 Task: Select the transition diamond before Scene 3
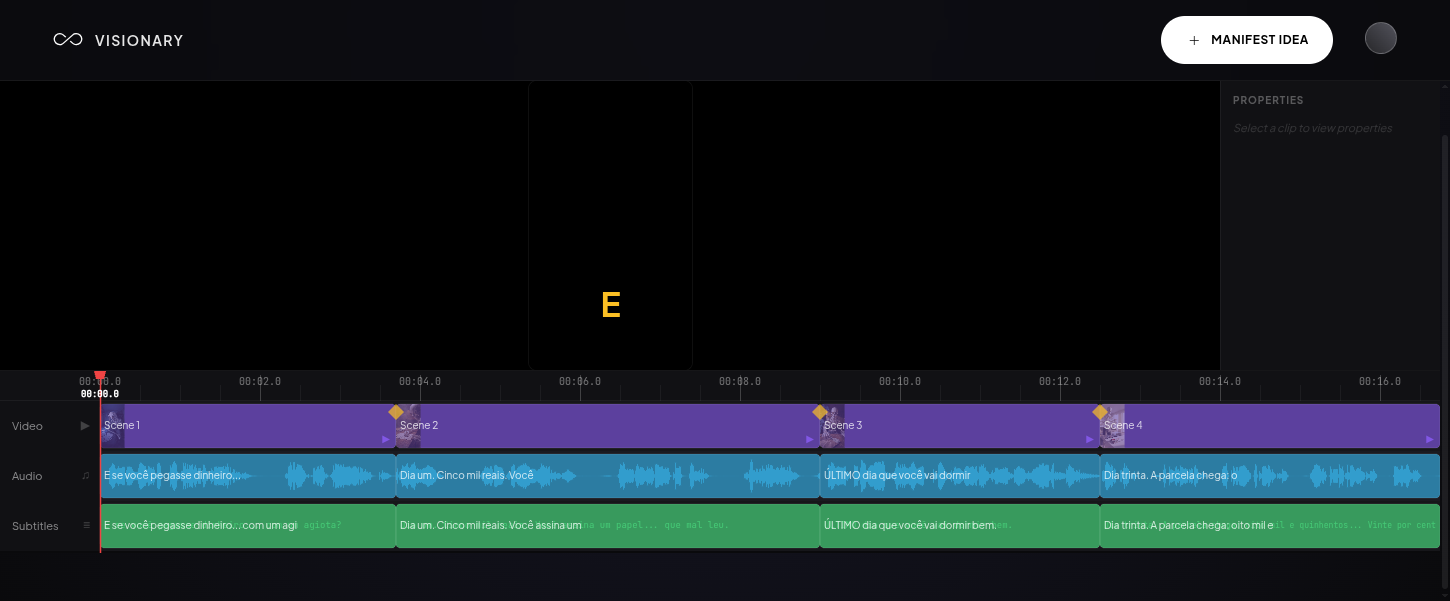[x=820, y=412]
